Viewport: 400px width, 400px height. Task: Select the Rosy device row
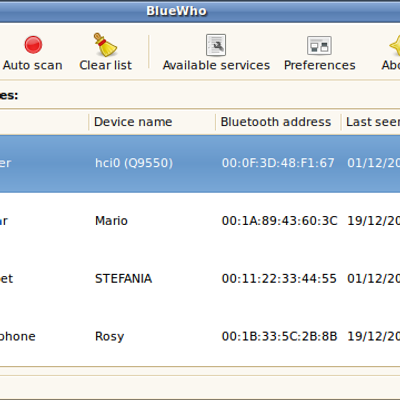(x=200, y=336)
